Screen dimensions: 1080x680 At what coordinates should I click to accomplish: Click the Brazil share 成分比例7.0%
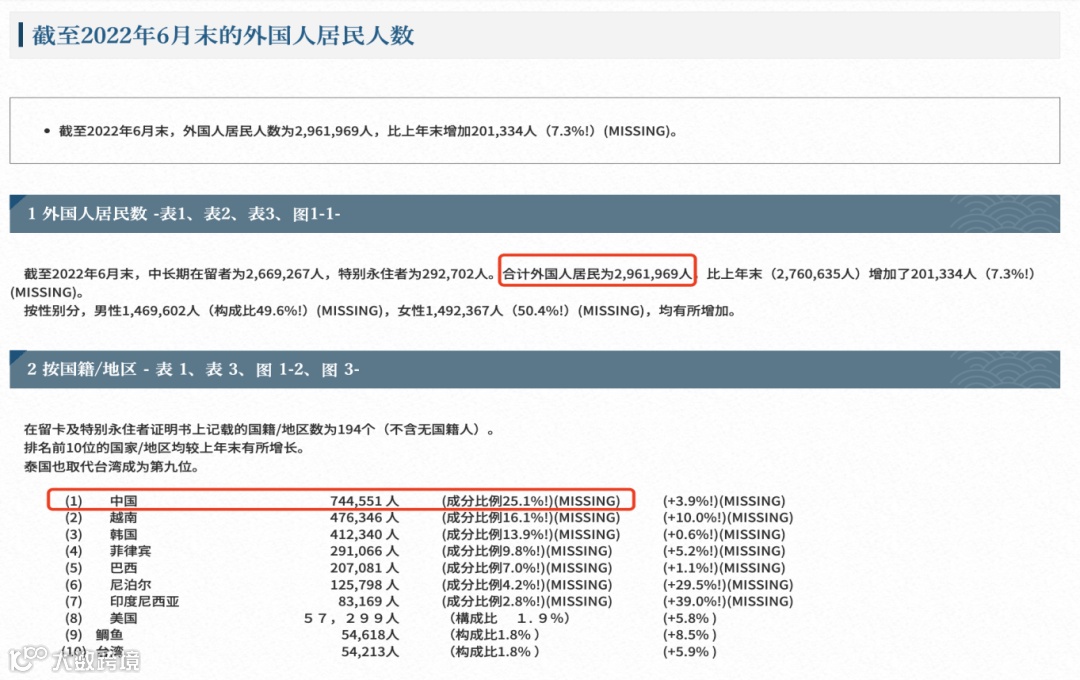tap(527, 568)
